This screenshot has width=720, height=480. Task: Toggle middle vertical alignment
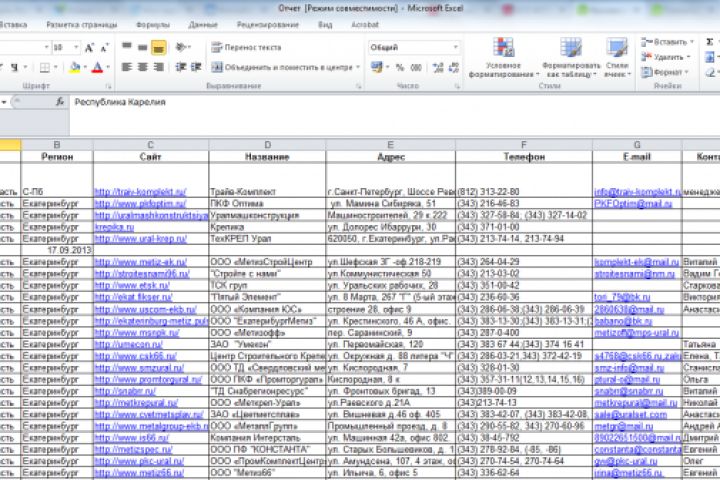click(x=143, y=47)
